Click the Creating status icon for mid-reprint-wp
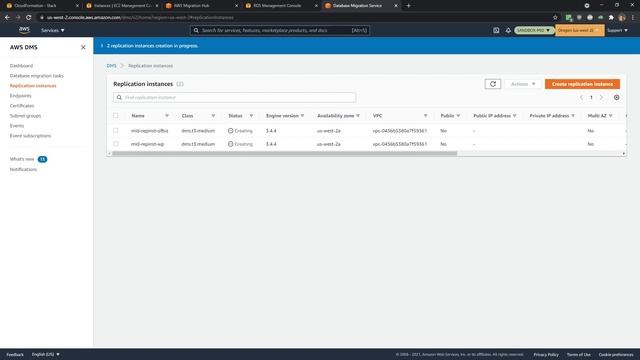The height and width of the screenshot is (360, 640). [231, 144]
